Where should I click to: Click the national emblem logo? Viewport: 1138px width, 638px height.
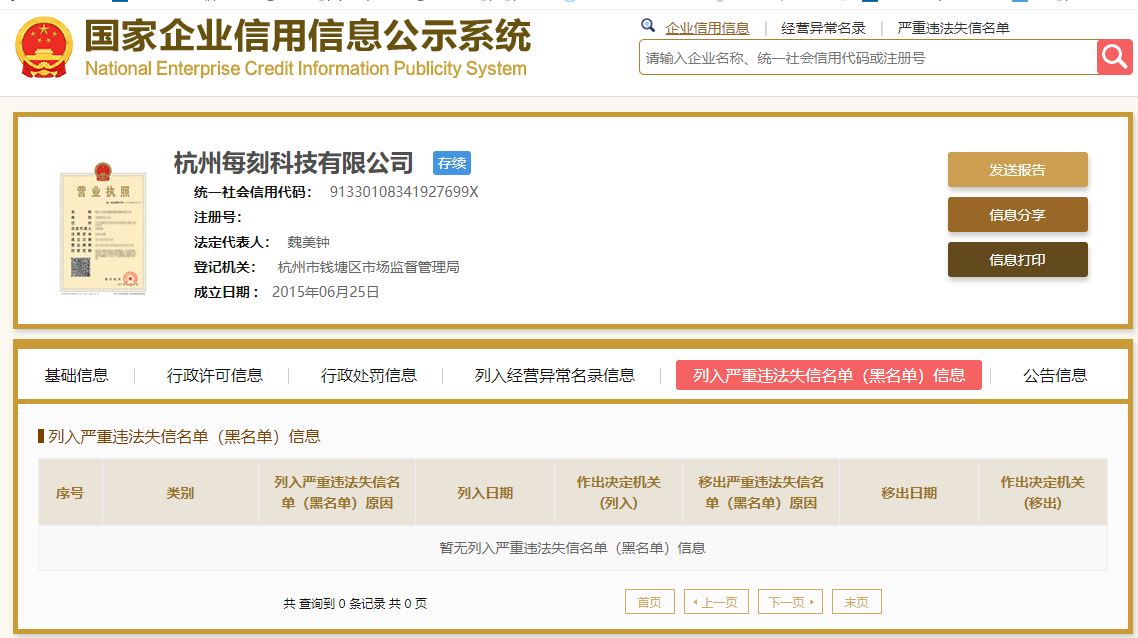pos(44,48)
